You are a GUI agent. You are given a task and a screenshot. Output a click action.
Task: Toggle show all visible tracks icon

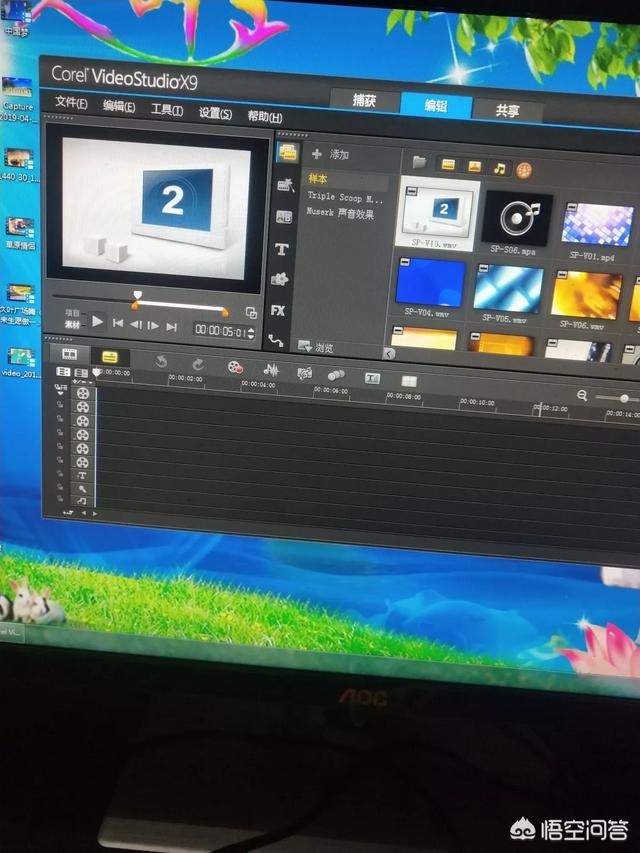click(x=63, y=371)
